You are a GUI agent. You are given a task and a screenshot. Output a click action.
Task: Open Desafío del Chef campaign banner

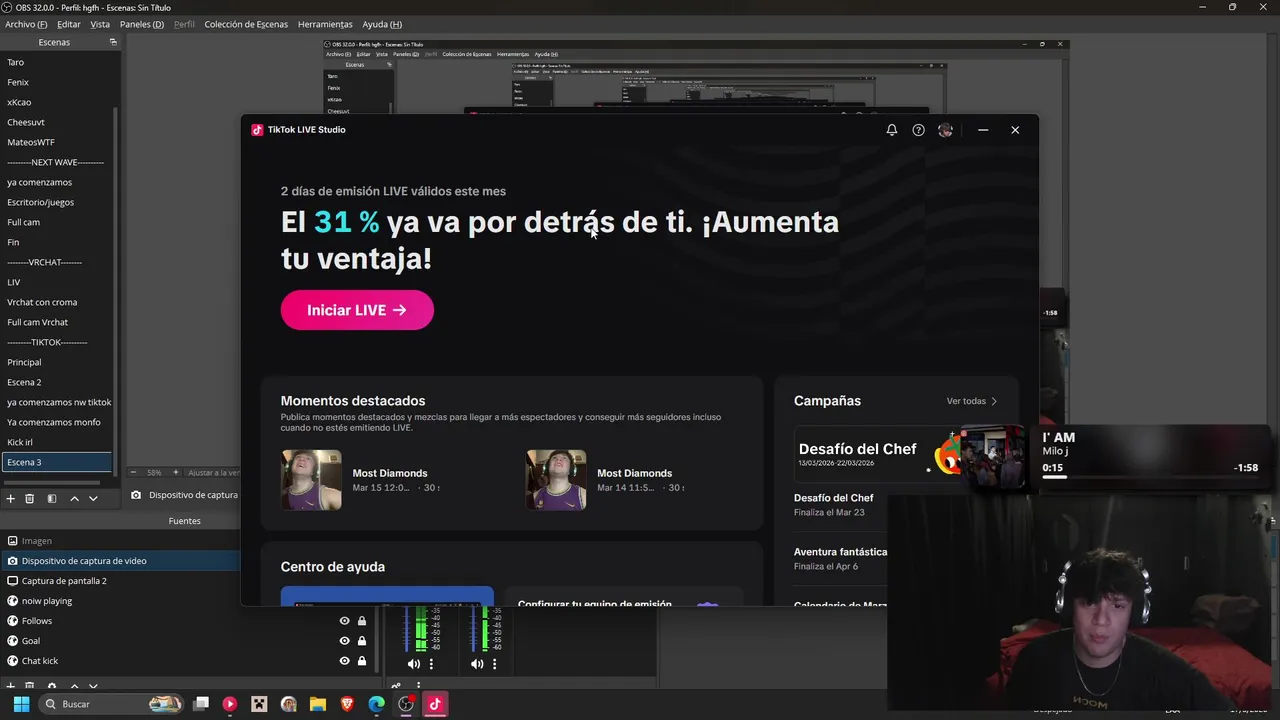coord(877,455)
